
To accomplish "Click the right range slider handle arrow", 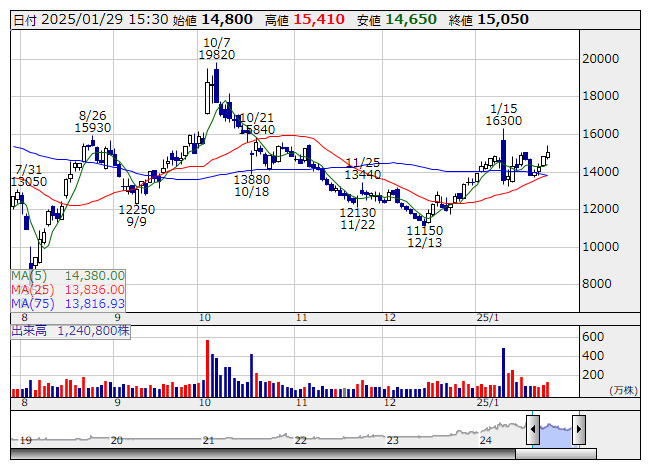I will coord(579,429).
